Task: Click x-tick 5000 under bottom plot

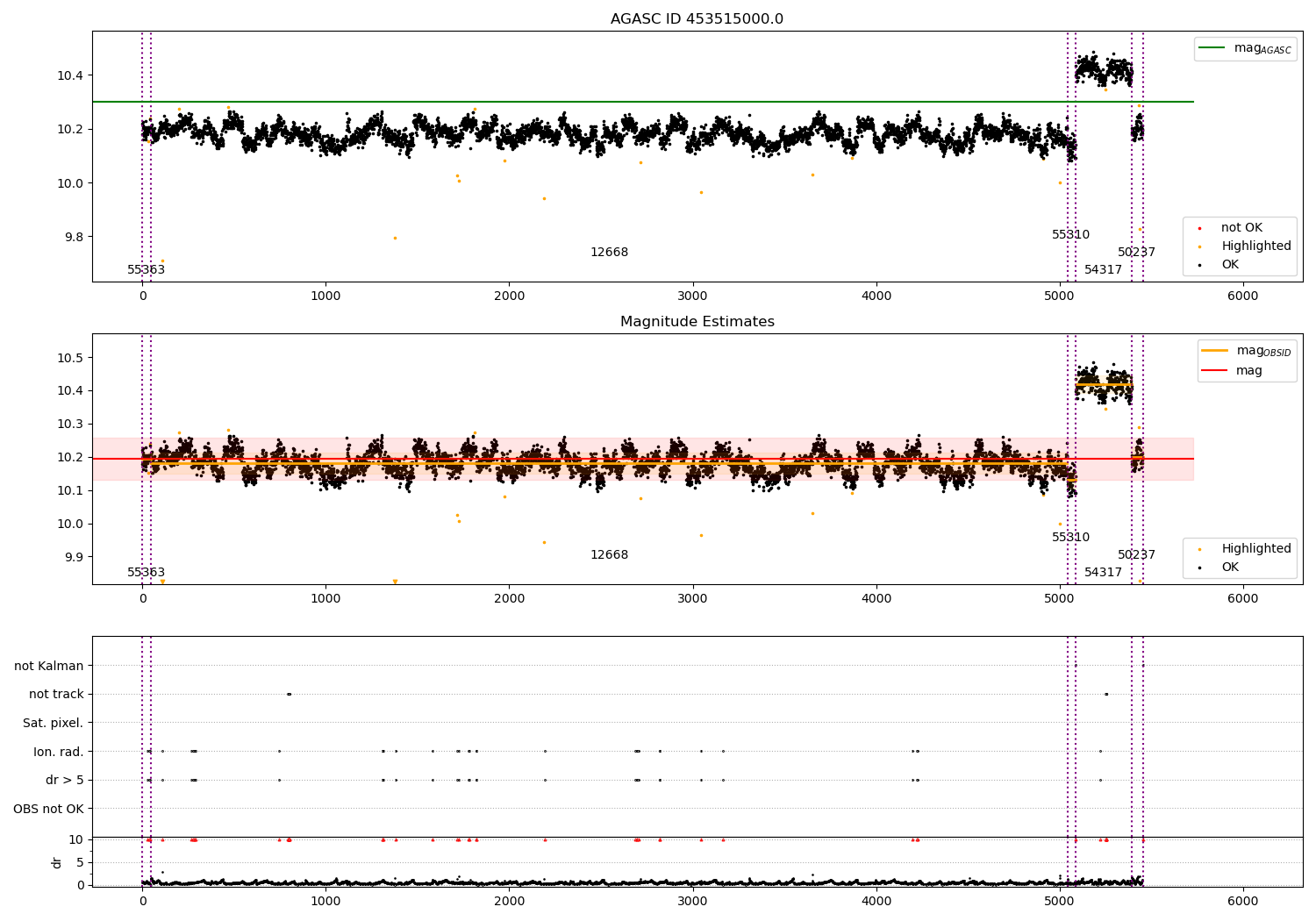Action: coord(1060,902)
